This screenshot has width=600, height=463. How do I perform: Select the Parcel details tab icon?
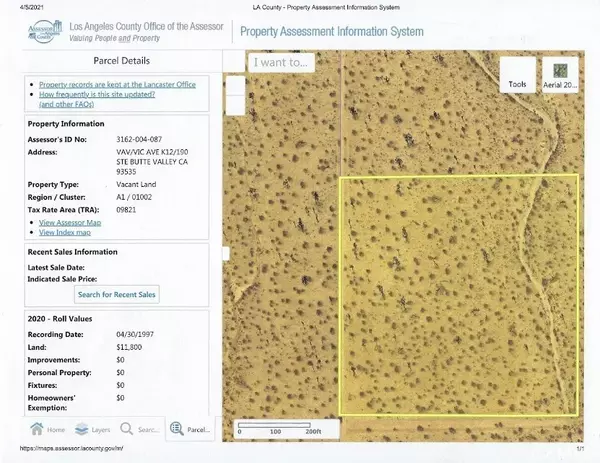point(190,430)
